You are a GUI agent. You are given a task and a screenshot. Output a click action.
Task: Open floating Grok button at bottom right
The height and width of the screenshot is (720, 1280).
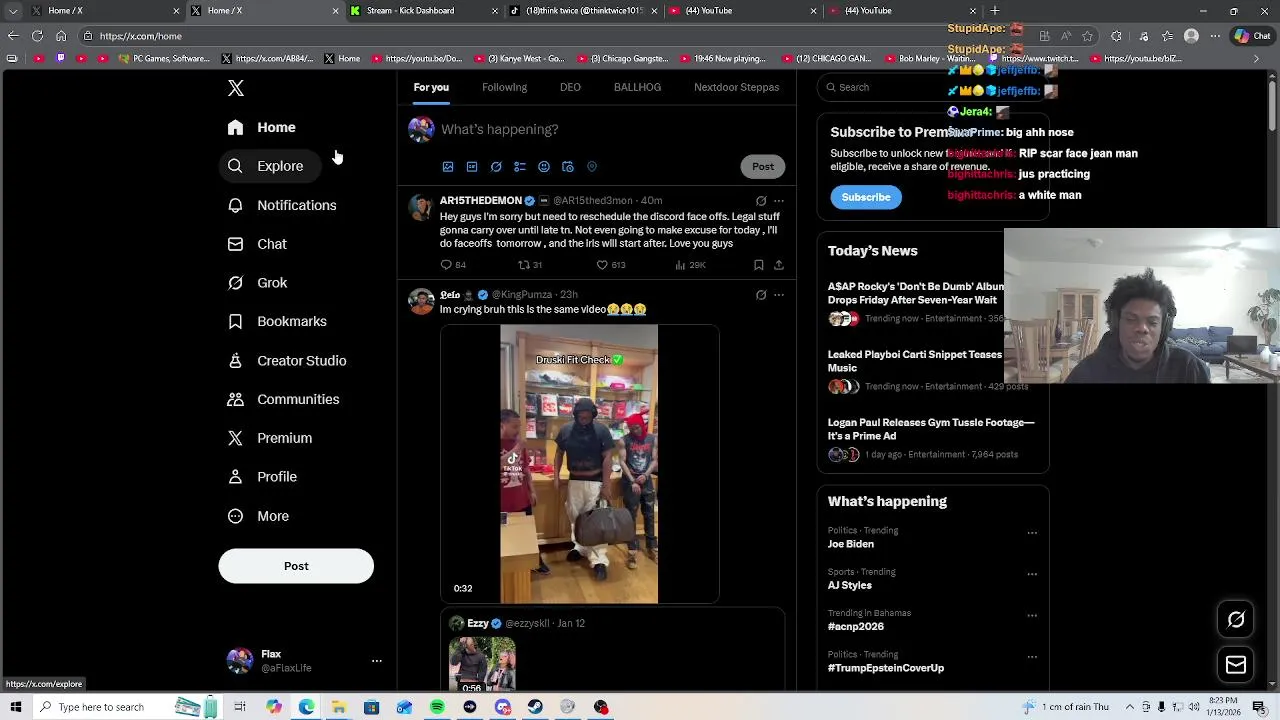pos(1236,620)
